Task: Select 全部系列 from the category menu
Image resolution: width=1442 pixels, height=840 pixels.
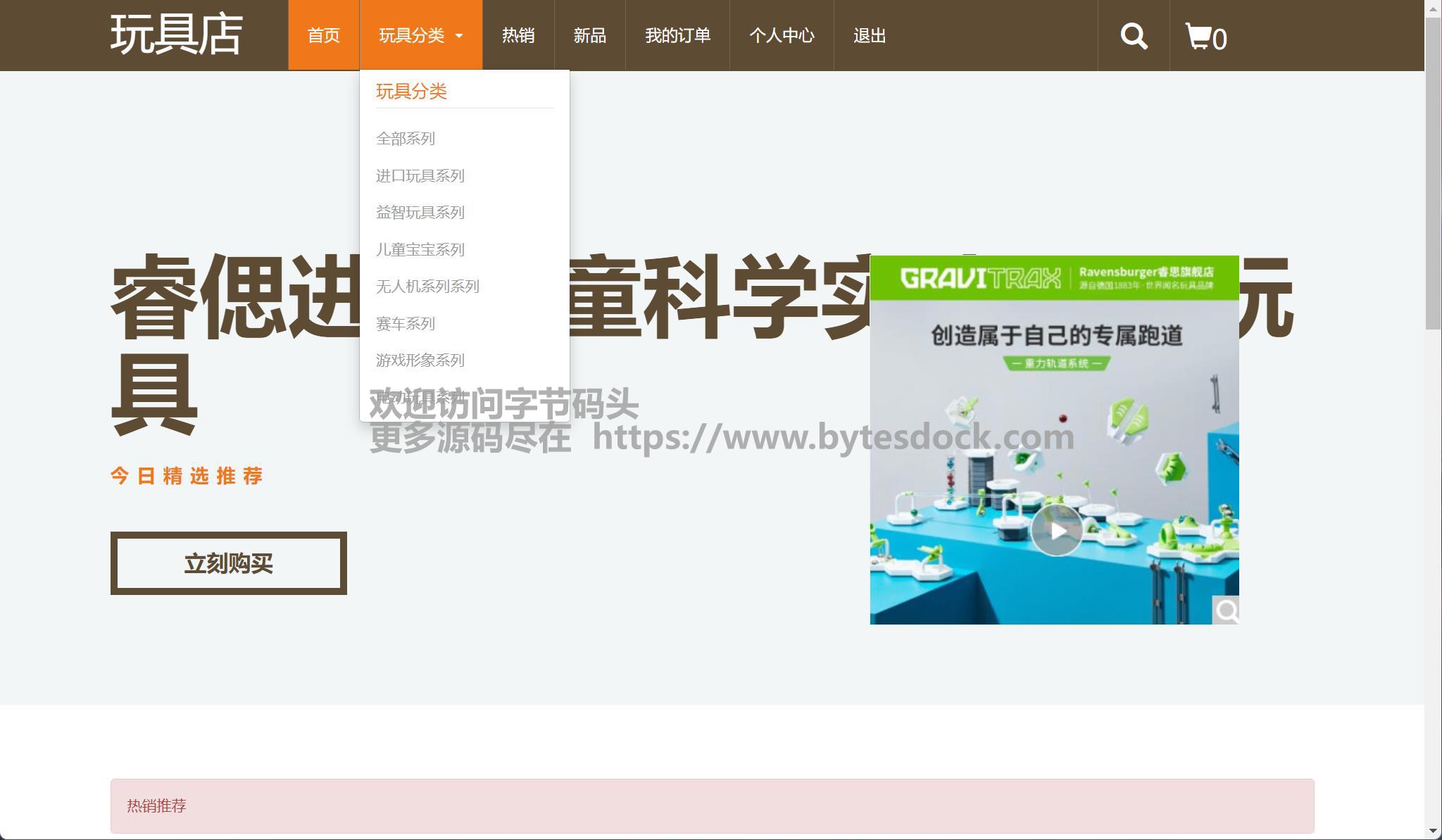Action: point(406,139)
